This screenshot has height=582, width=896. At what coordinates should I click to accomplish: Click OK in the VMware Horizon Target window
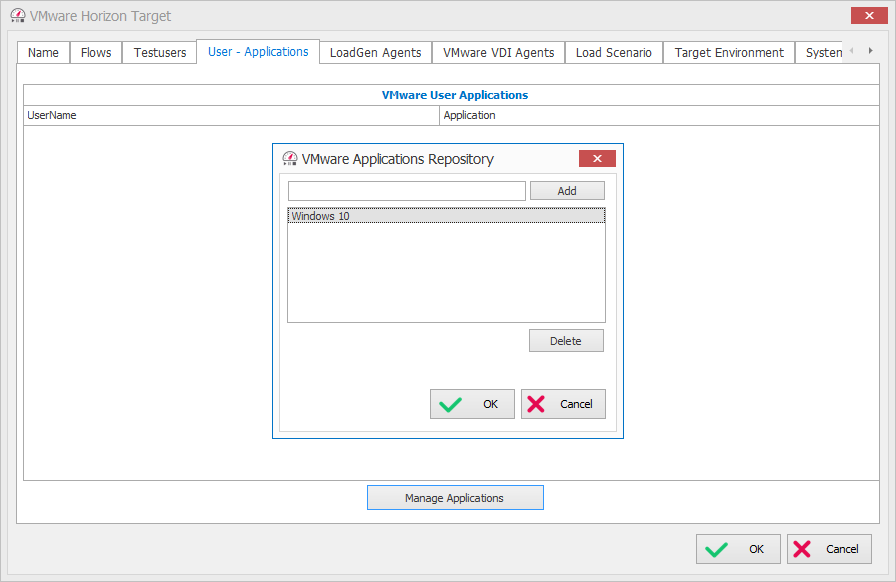[738, 549]
